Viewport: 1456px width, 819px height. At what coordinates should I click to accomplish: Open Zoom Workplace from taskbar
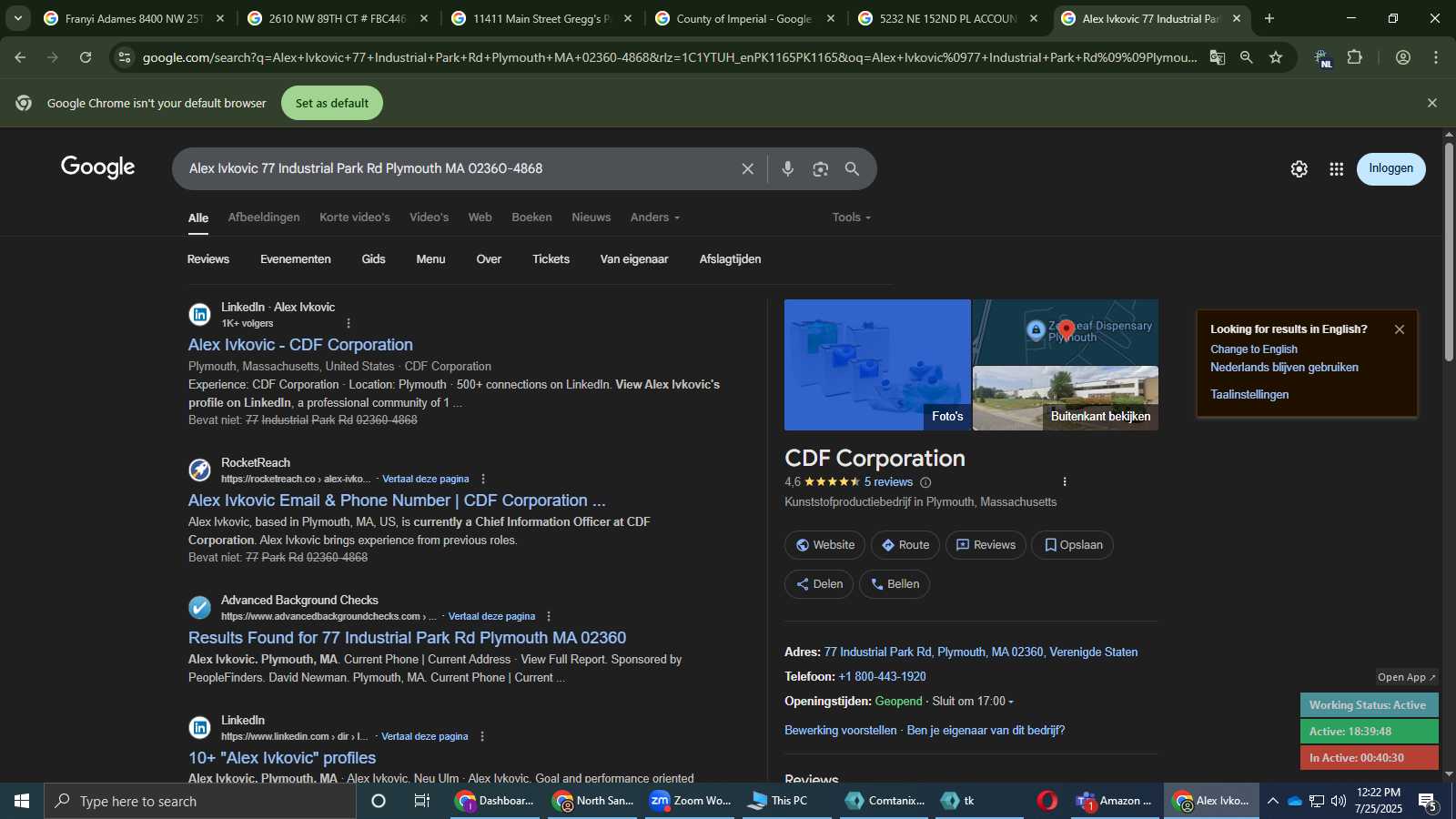pyautogui.click(x=690, y=801)
